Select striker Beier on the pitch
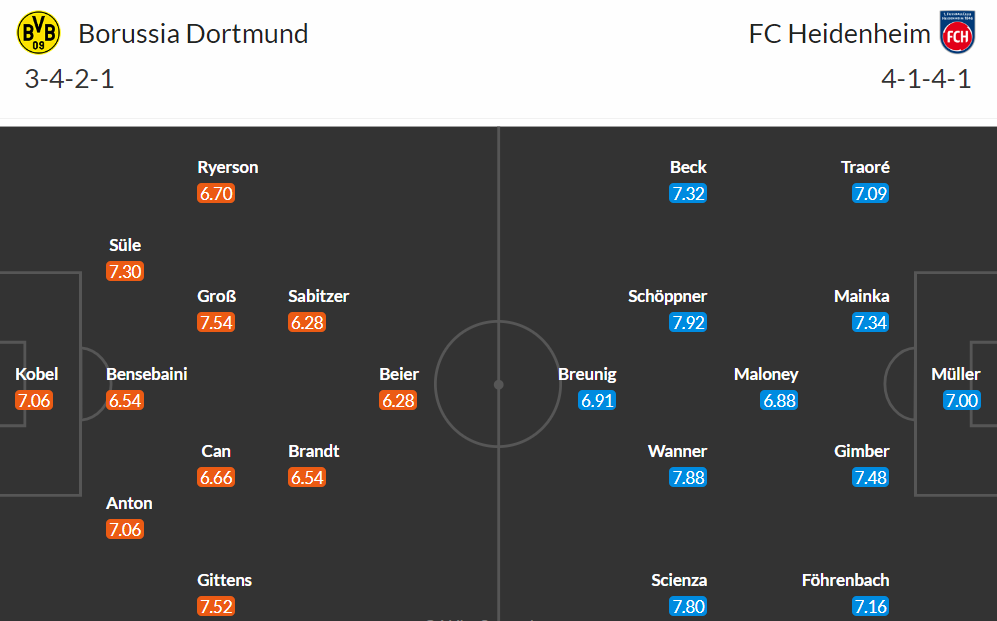The height and width of the screenshot is (621, 997). tap(399, 374)
